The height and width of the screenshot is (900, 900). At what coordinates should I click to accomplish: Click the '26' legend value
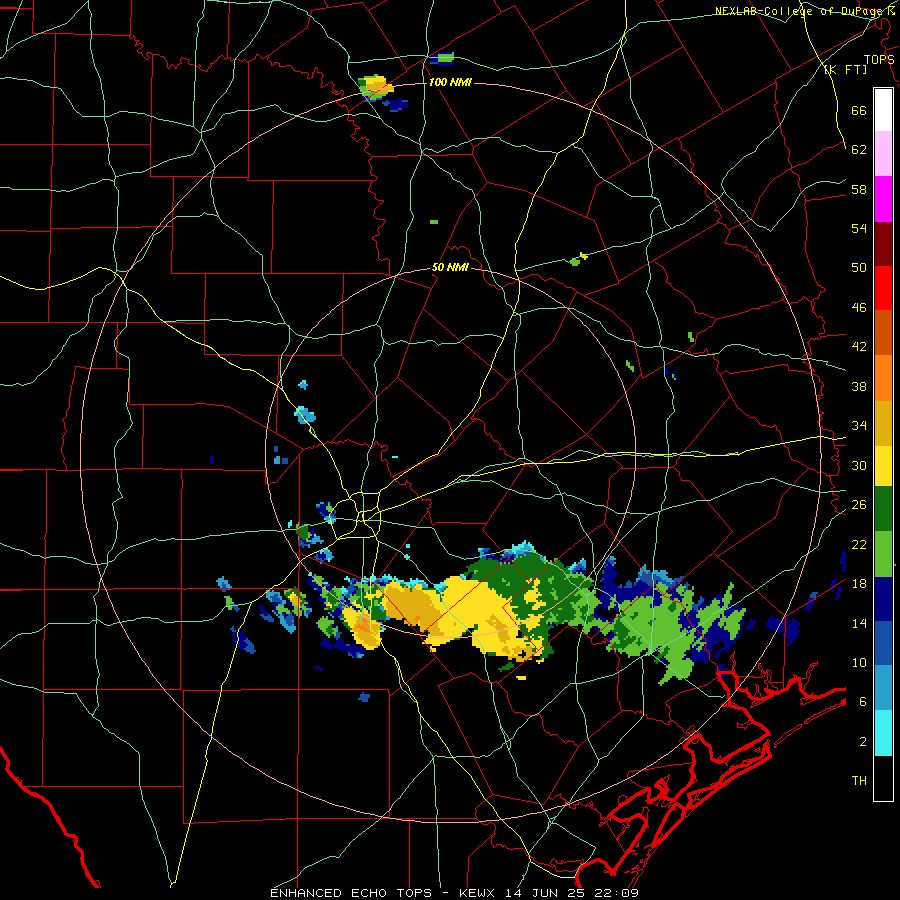pos(859,505)
